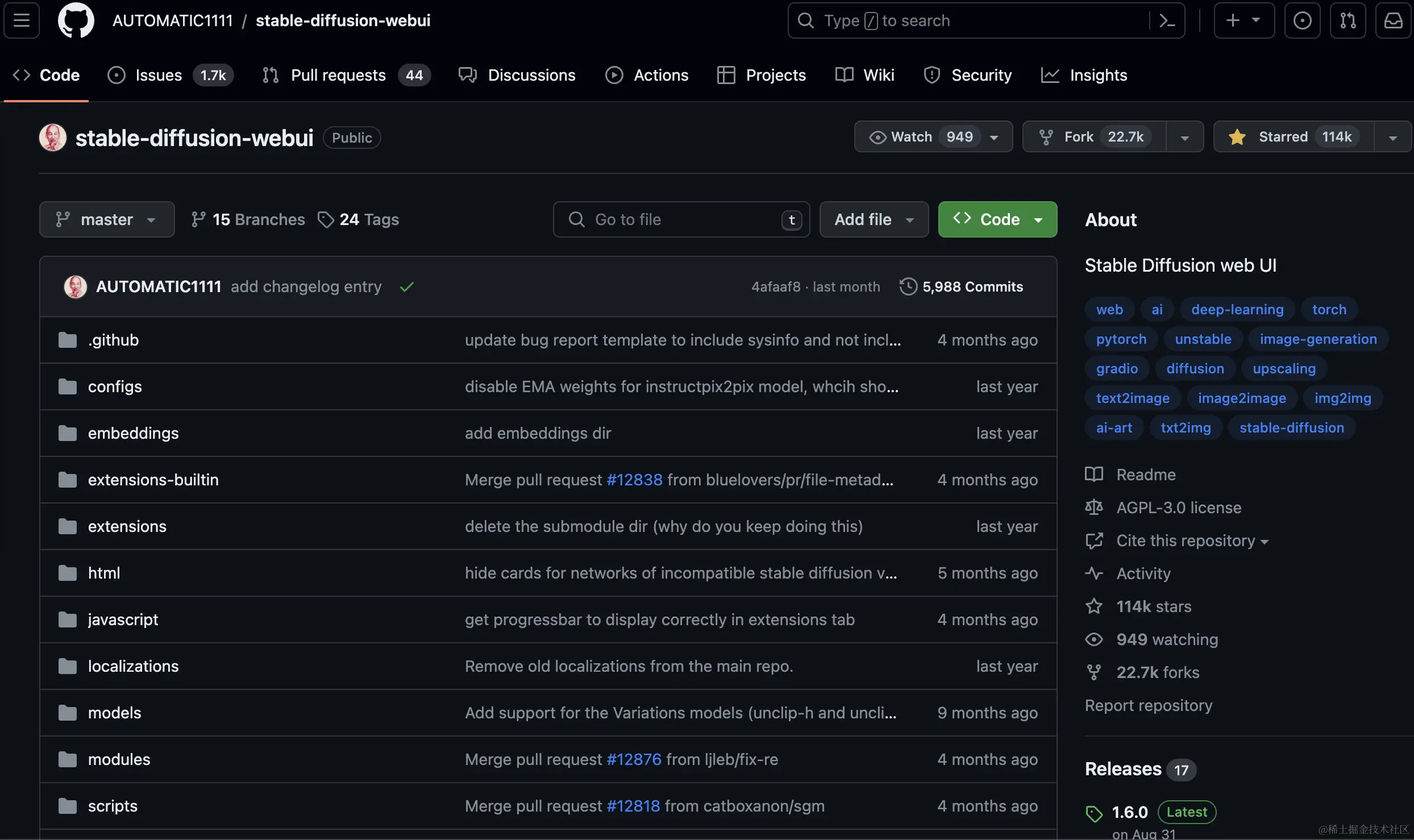1414x840 pixels.
Task: Open the hamburger navigation menu
Action: click(22, 20)
